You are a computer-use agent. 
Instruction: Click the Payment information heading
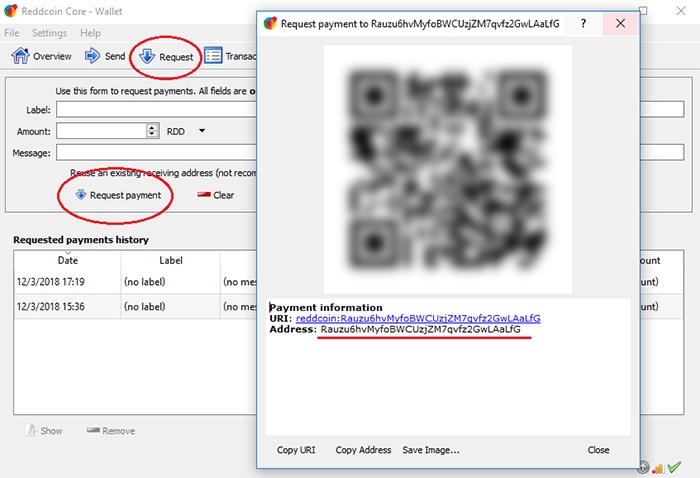(326, 308)
